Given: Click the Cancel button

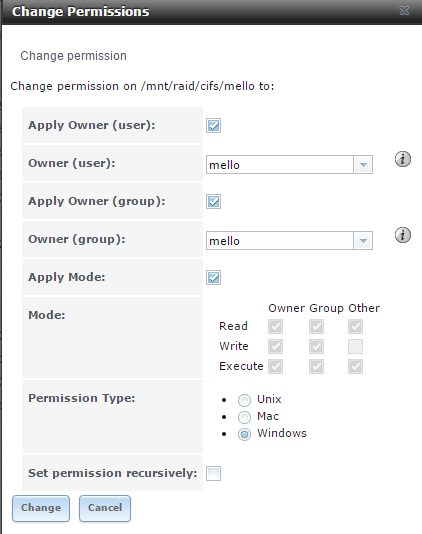Looking at the screenshot, I should click(x=105, y=508).
